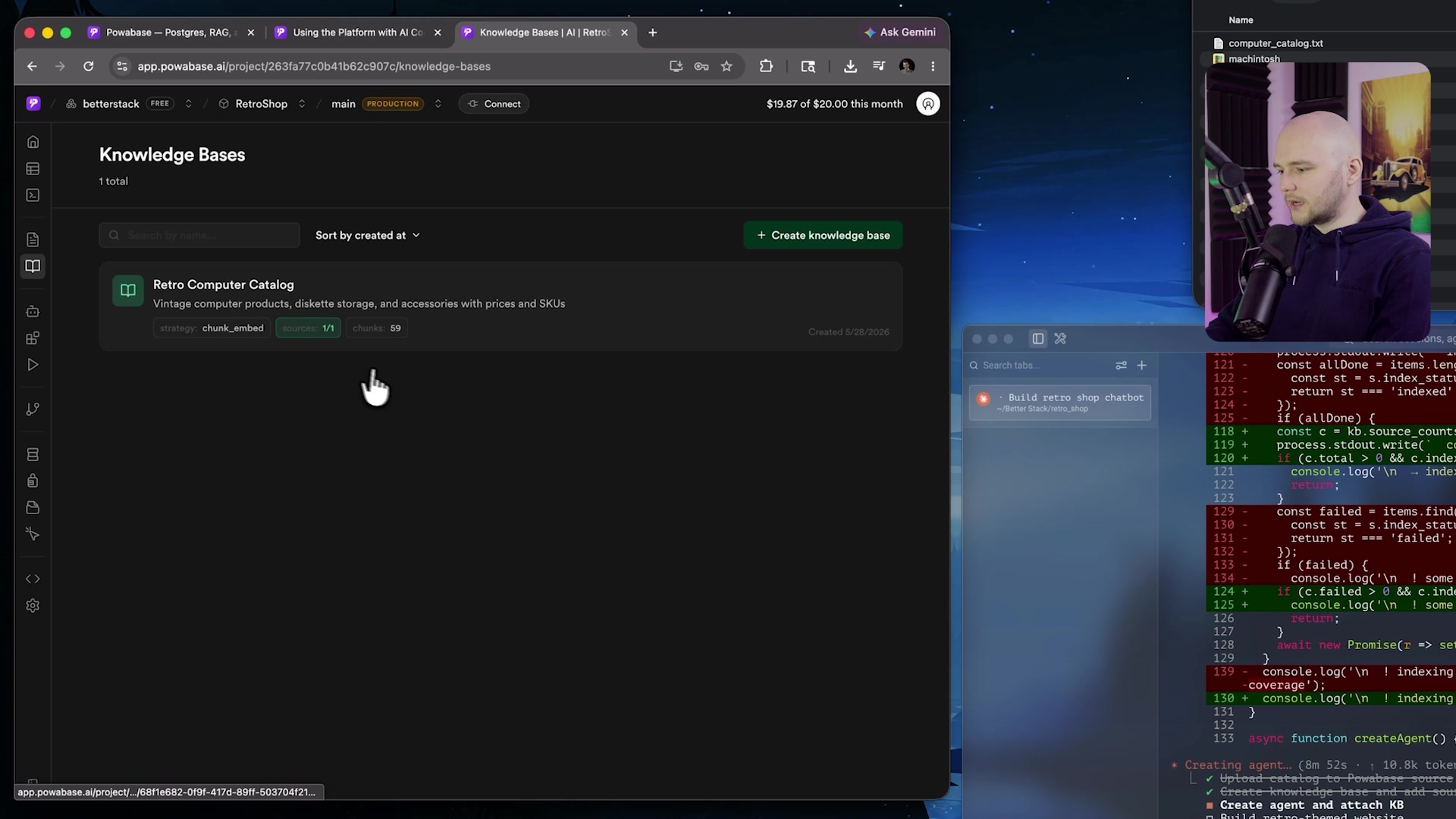Open the browser downloads icon
The height and width of the screenshot is (819, 1456).
[850, 66]
